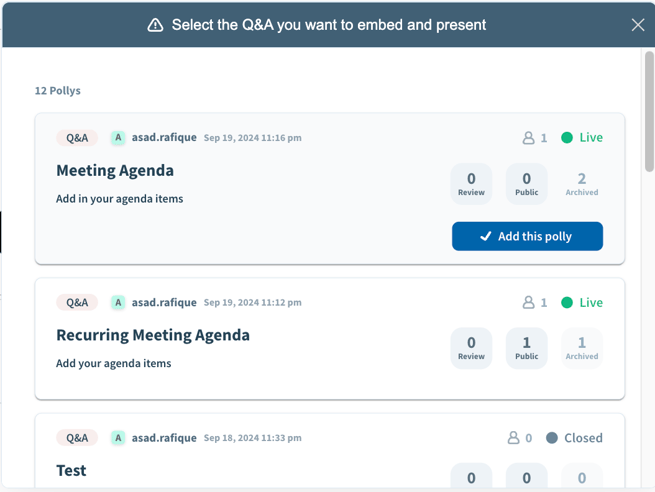Open Archived count on Meeting Agenda
The width and height of the screenshot is (655, 492).
tap(581, 184)
